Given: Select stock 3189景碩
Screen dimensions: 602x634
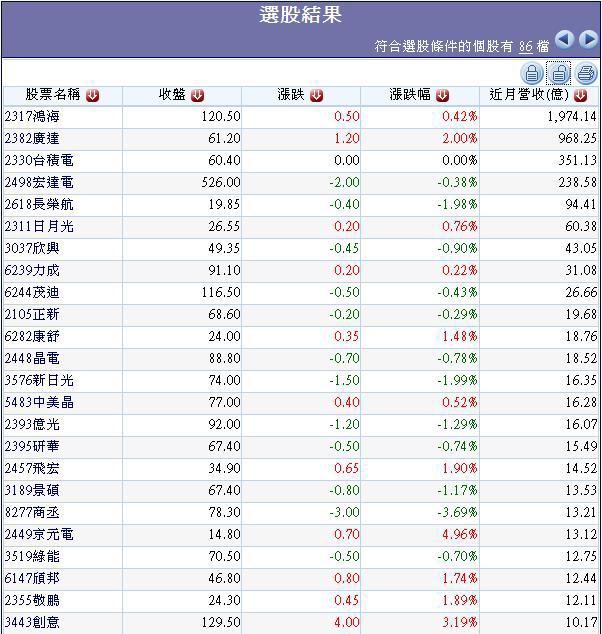Looking at the screenshot, I should 32,490.
